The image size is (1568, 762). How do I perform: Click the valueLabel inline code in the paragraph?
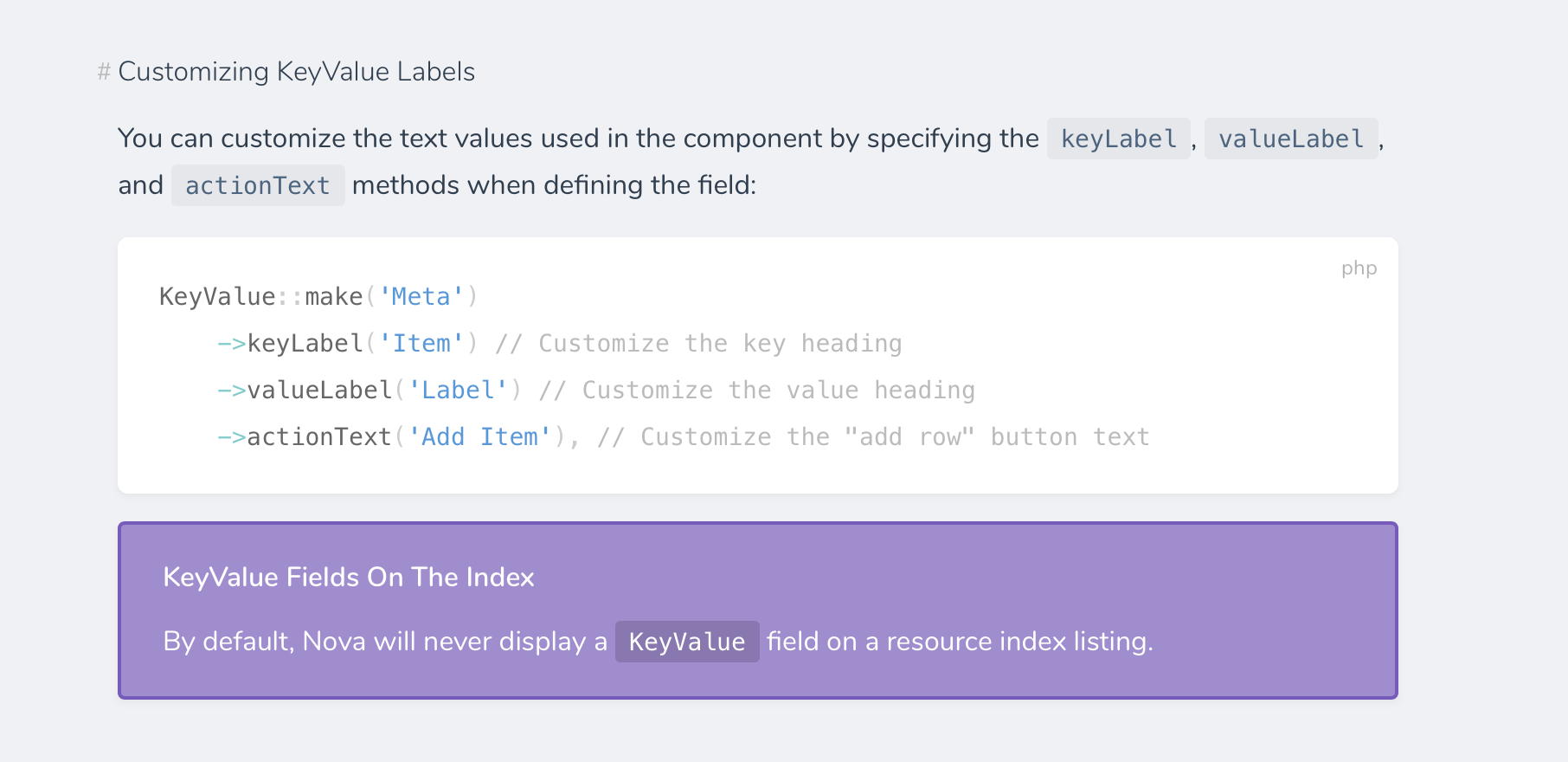1290,139
